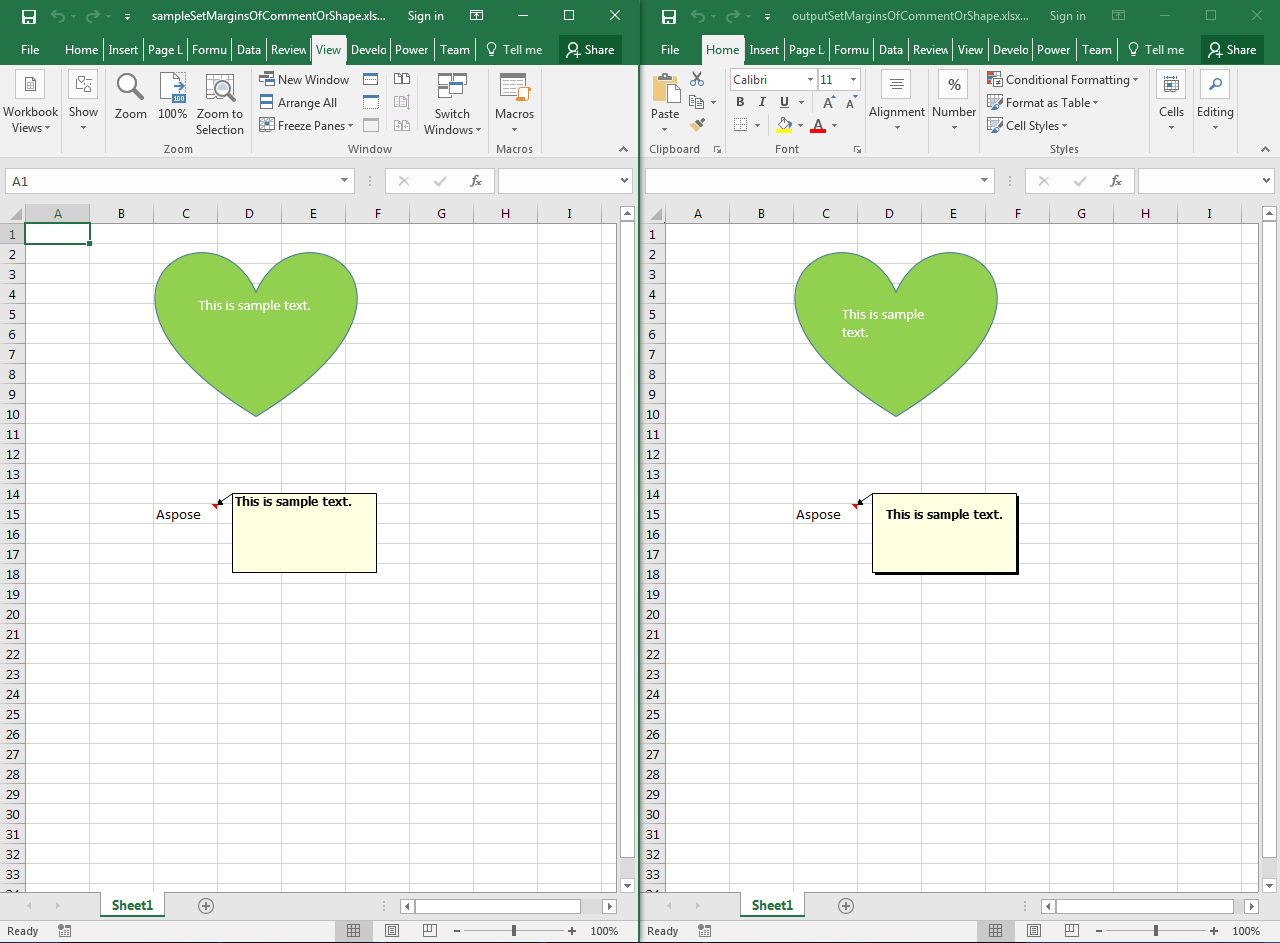Click the 100% zoom icon in ribbon
Viewport: 1280px width, 943px height.
coord(173,97)
